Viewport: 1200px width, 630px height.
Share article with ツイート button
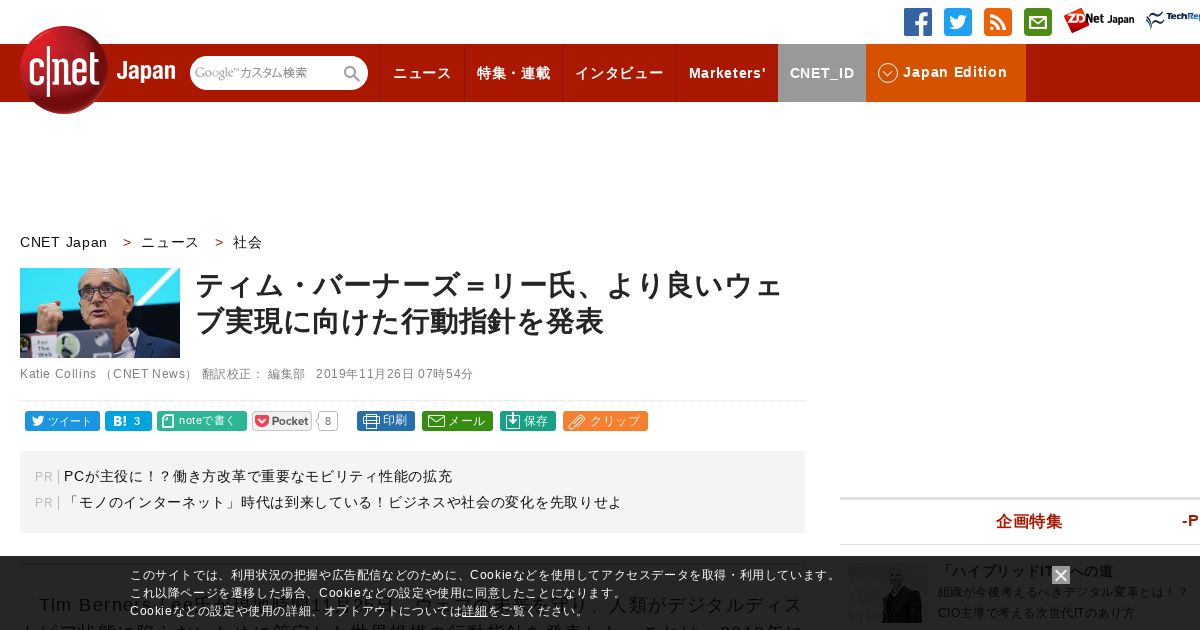pos(62,421)
